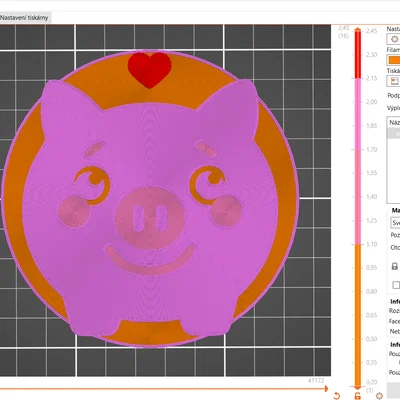Viewport: 400px width, 400px height.
Task: Click the 2,30 layer height label
Action: (371, 55)
